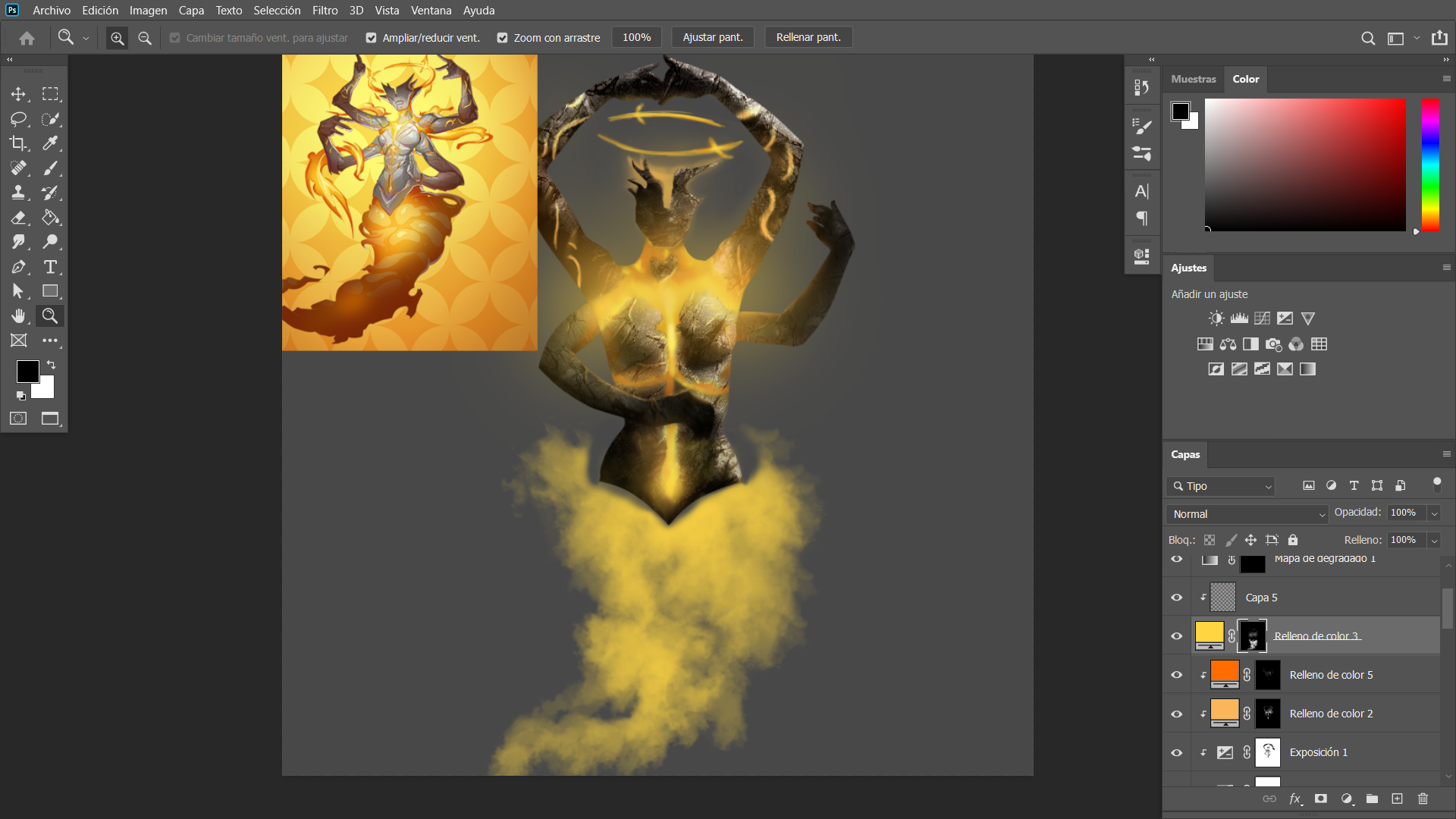
Task: Toggle Ampliar/reducir vent. checkbox
Action: coord(371,38)
